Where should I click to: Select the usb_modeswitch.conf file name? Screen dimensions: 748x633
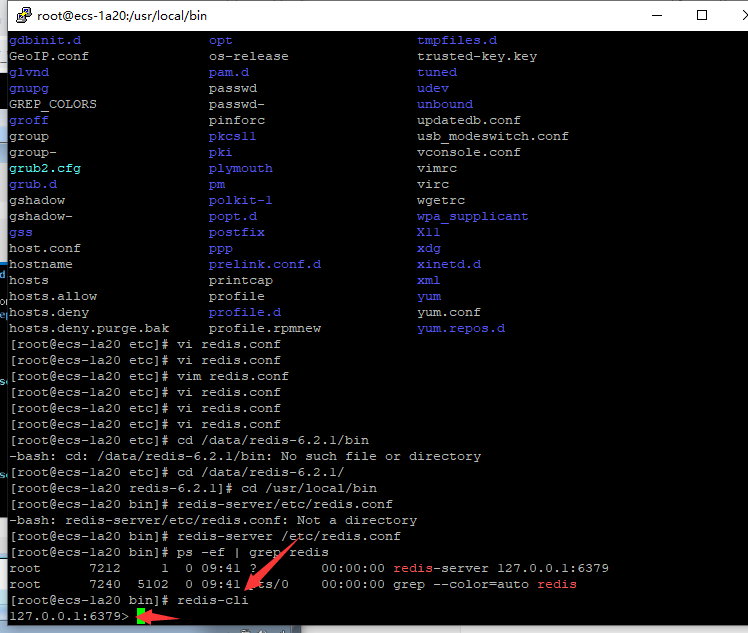point(493,136)
